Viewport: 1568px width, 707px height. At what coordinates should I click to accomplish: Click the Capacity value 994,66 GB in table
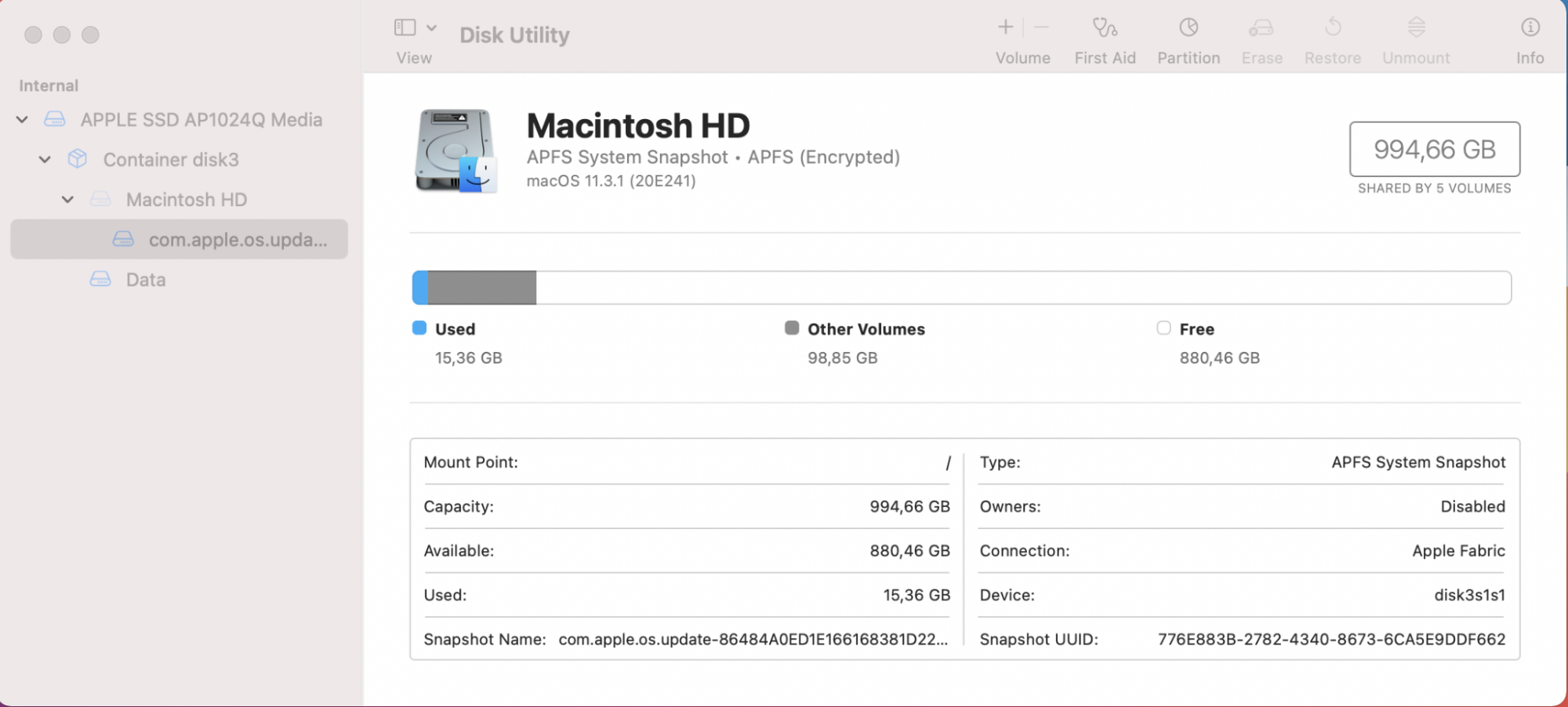click(909, 506)
